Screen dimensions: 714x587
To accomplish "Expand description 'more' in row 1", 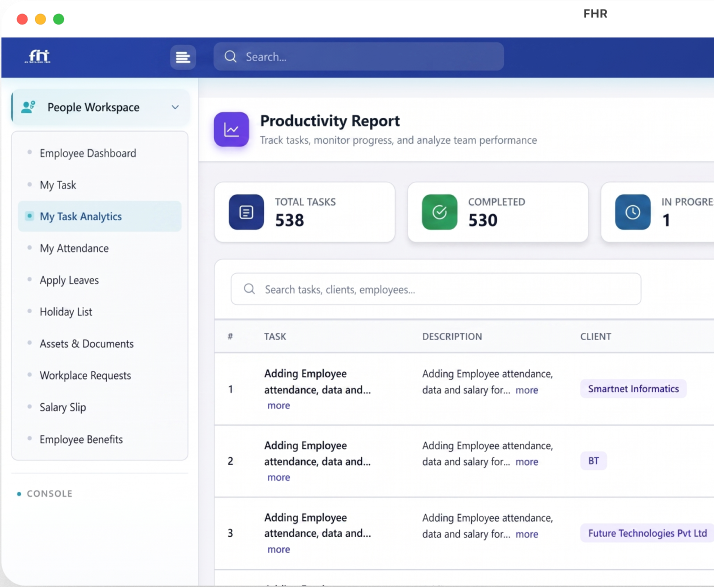I will pos(527,390).
